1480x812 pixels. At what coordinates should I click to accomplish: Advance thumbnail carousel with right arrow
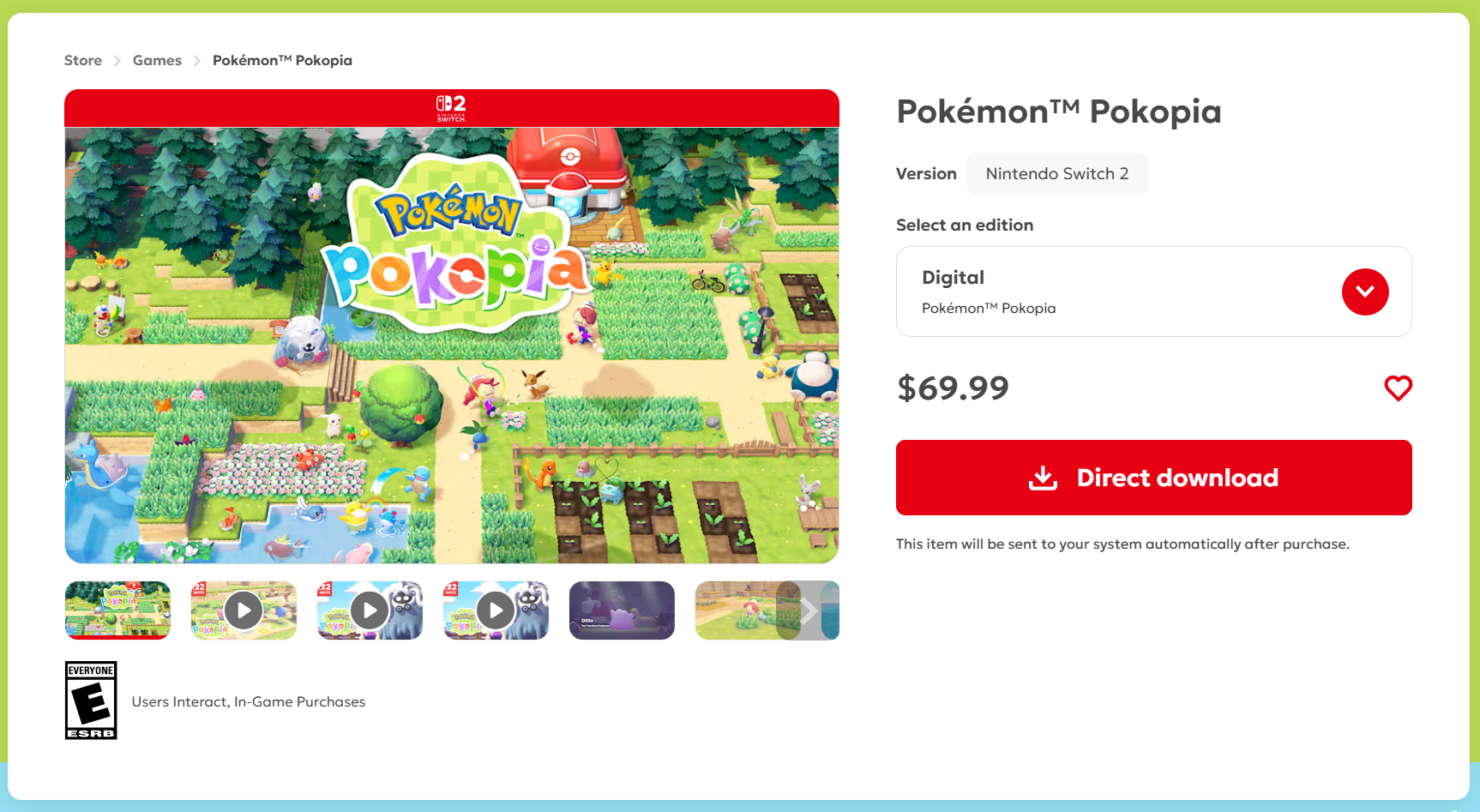pos(807,611)
